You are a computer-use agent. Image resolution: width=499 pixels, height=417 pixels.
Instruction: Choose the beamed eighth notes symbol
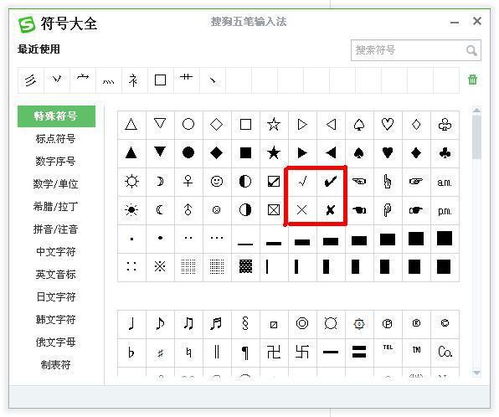click(188, 324)
